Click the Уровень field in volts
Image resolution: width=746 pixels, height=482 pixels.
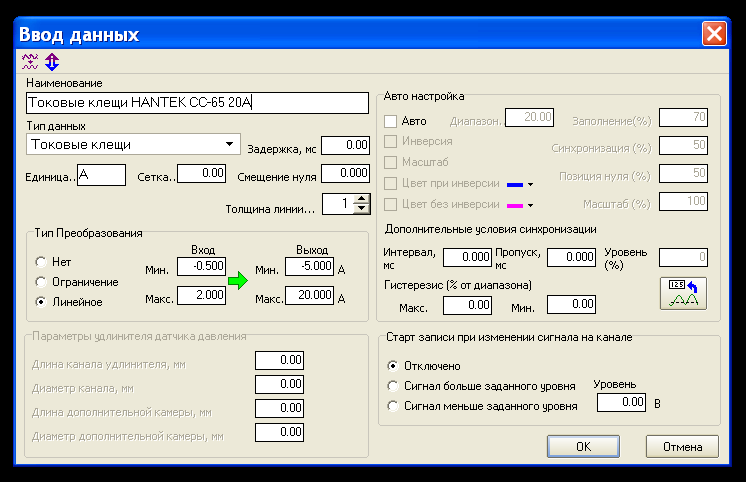click(x=621, y=403)
